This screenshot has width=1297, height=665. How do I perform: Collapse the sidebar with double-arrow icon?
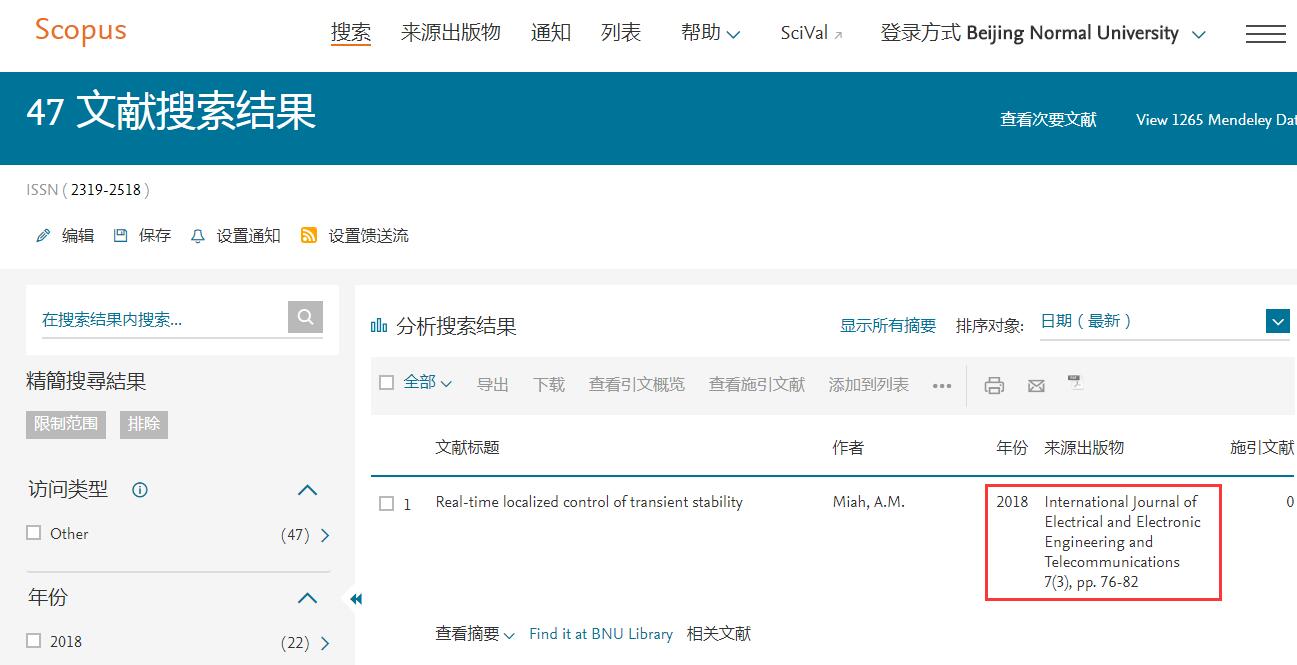(355, 599)
